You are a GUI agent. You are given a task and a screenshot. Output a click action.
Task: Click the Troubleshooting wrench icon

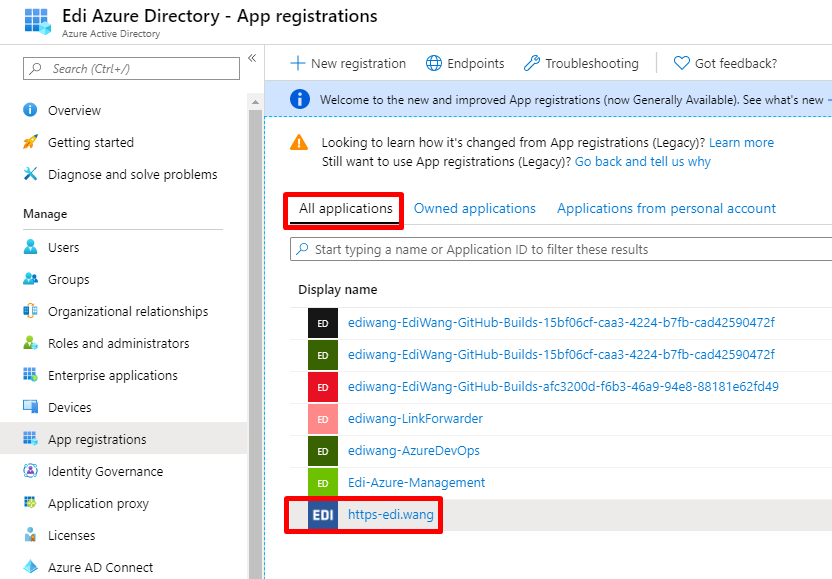point(532,63)
